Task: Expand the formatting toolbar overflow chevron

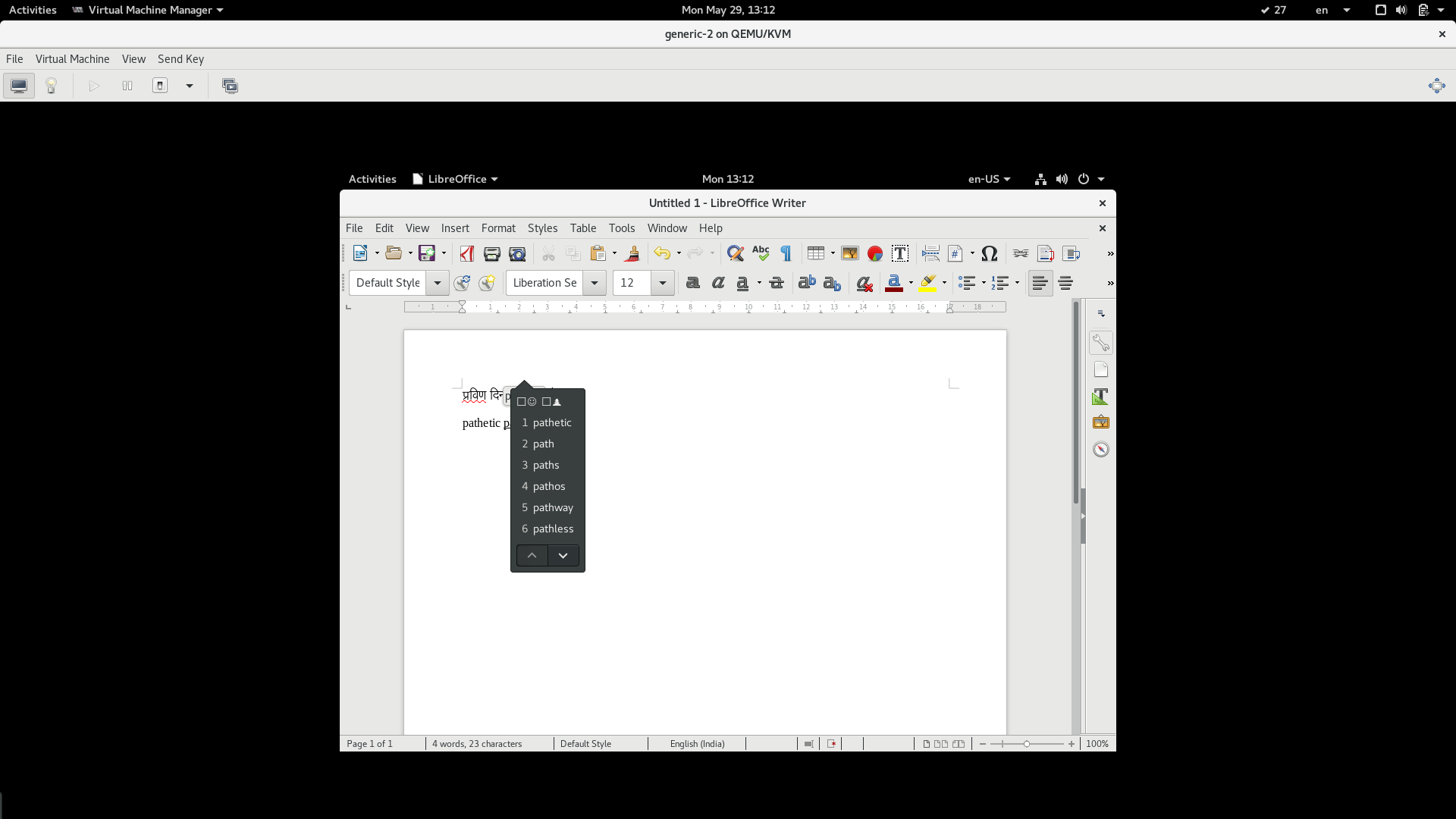Action: pos(1110,283)
